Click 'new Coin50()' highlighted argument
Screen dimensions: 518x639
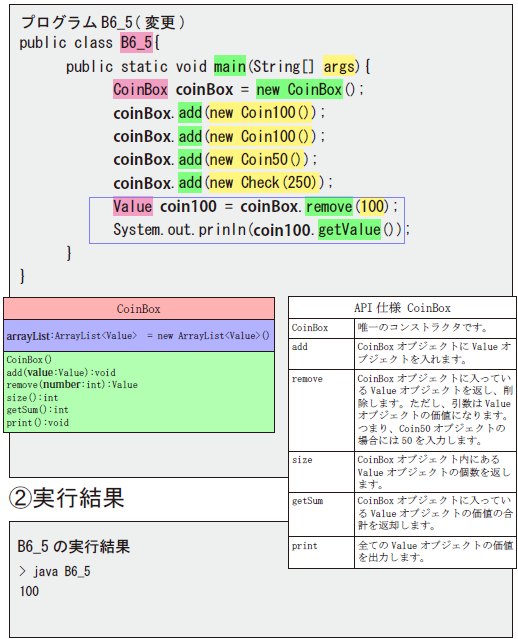pos(256,160)
